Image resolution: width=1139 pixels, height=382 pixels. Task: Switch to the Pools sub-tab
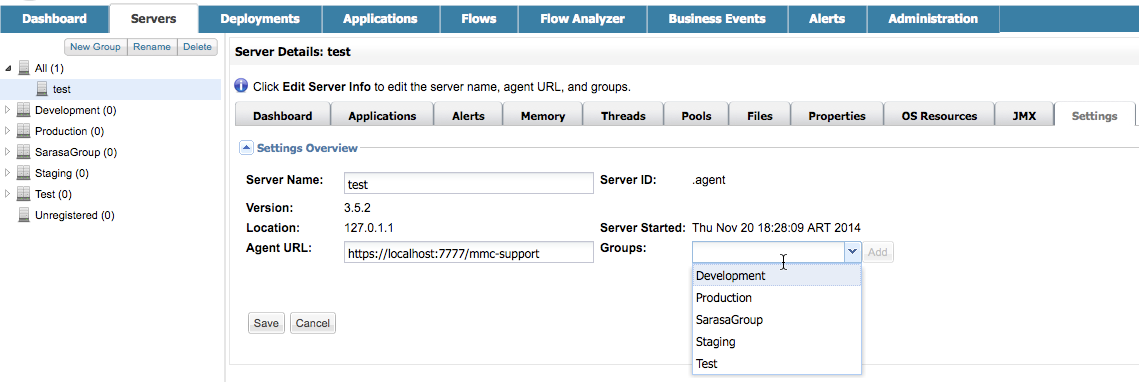(x=696, y=115)
